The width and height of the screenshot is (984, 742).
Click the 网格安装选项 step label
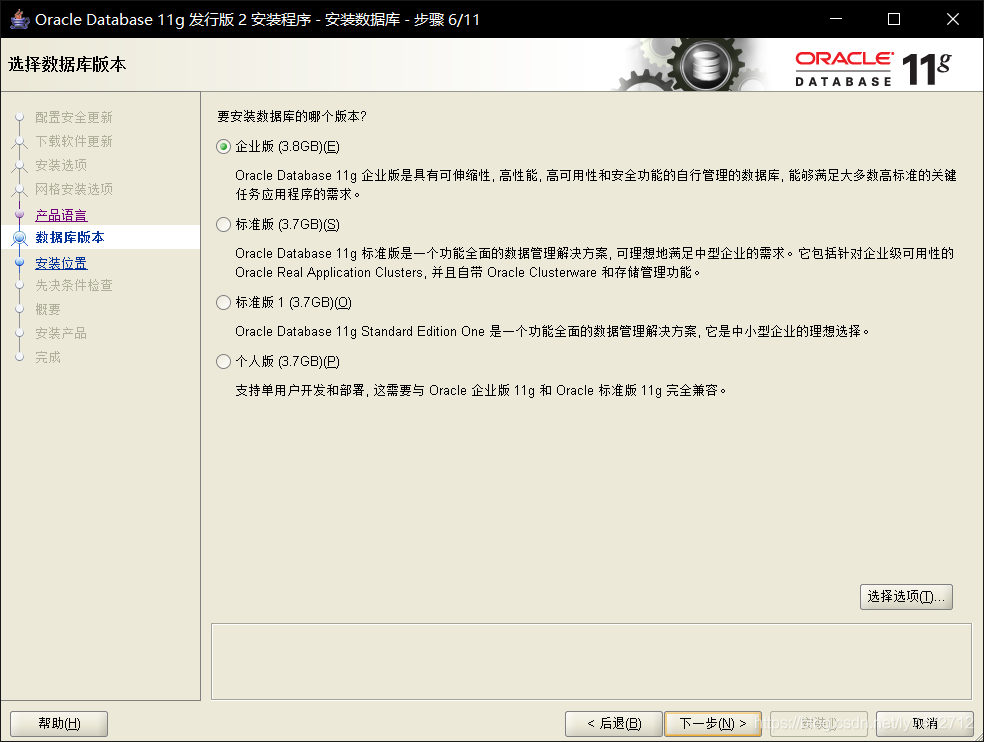click(73, 189)
